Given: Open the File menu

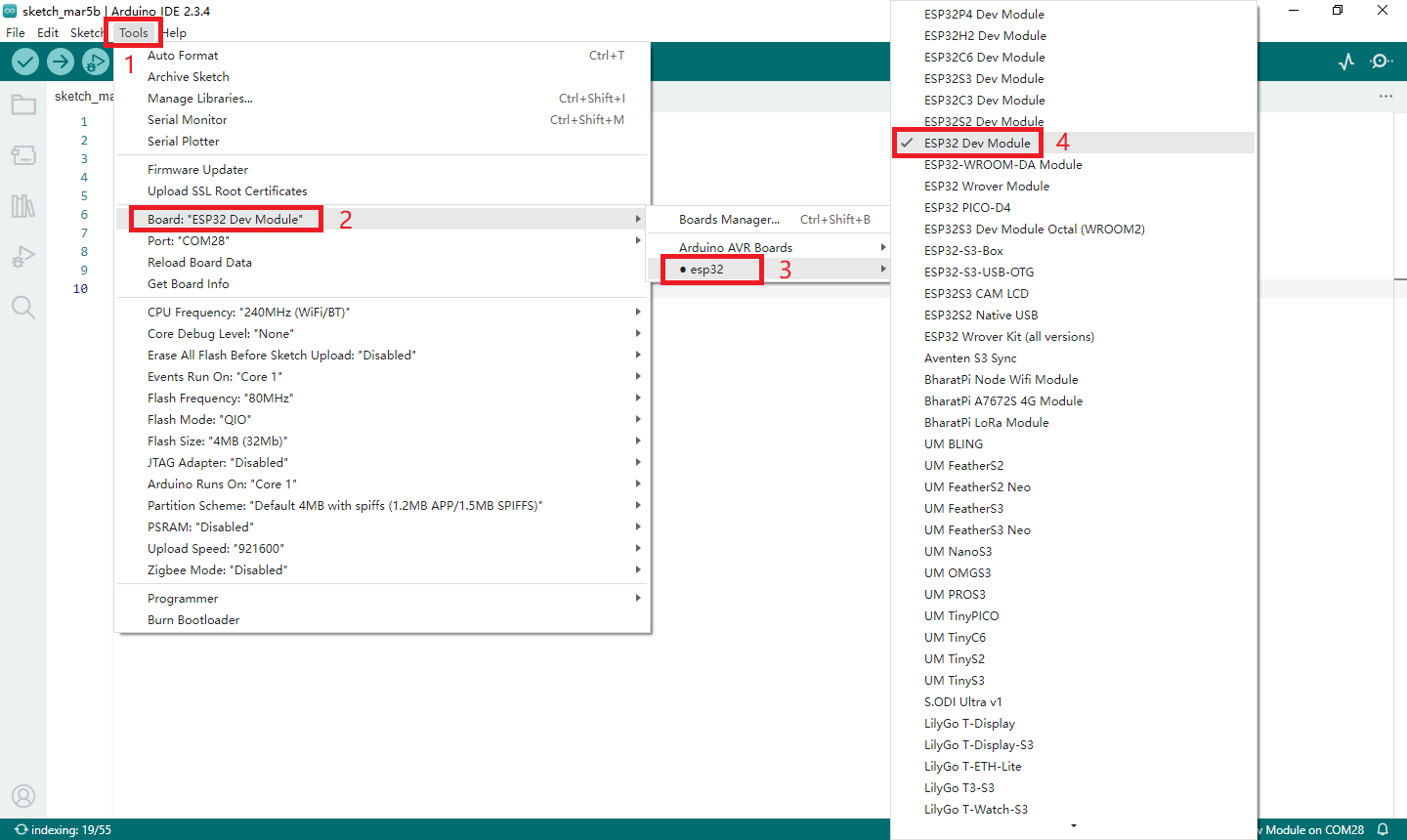Looking at the screenshot, I should coord(16,32).
